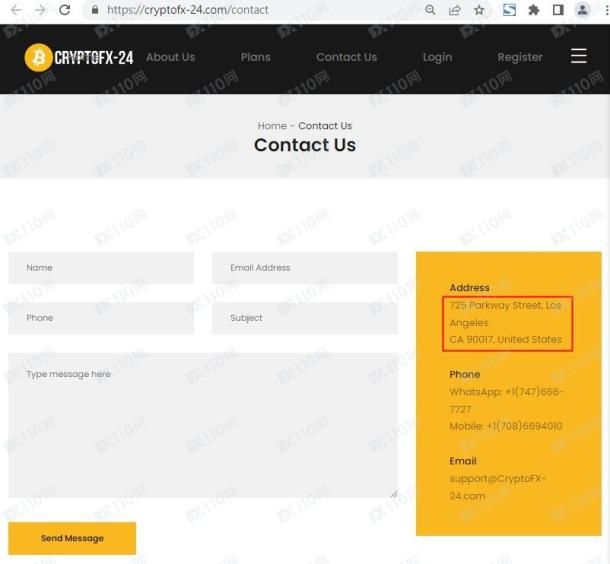Toggle the browser side panel icon
Screen dimensions: 610x564
(x=558, y=10)
